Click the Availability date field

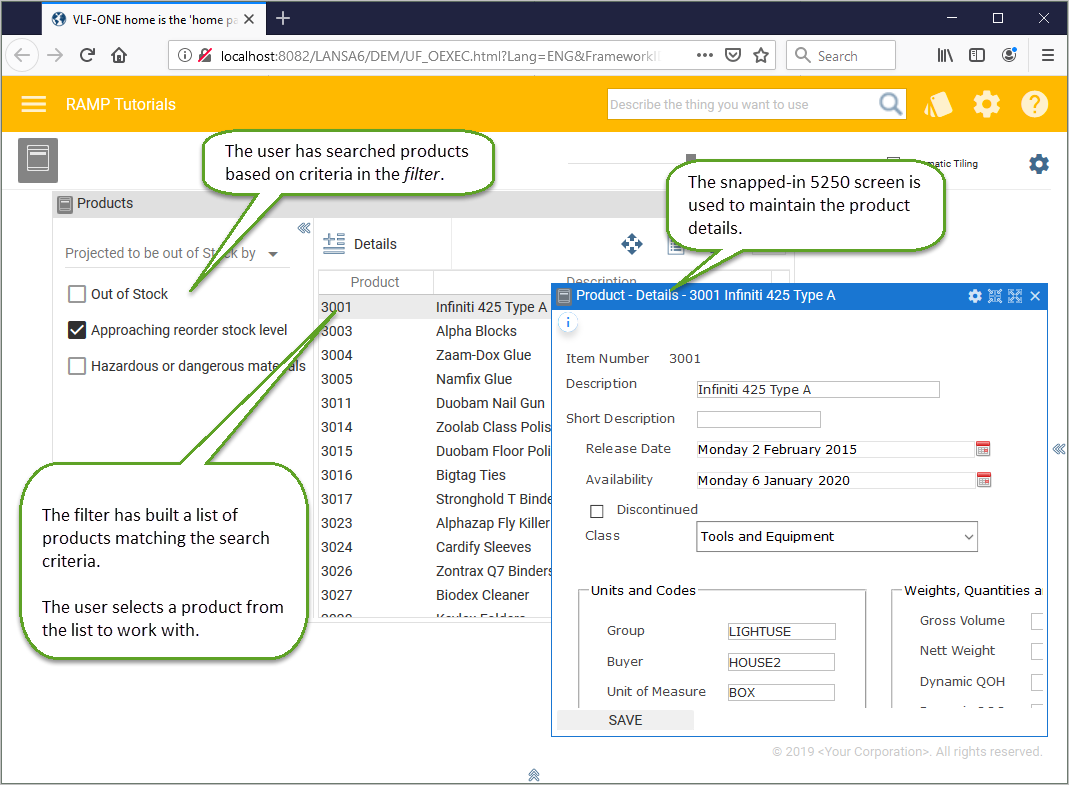[x=836, y=480]
